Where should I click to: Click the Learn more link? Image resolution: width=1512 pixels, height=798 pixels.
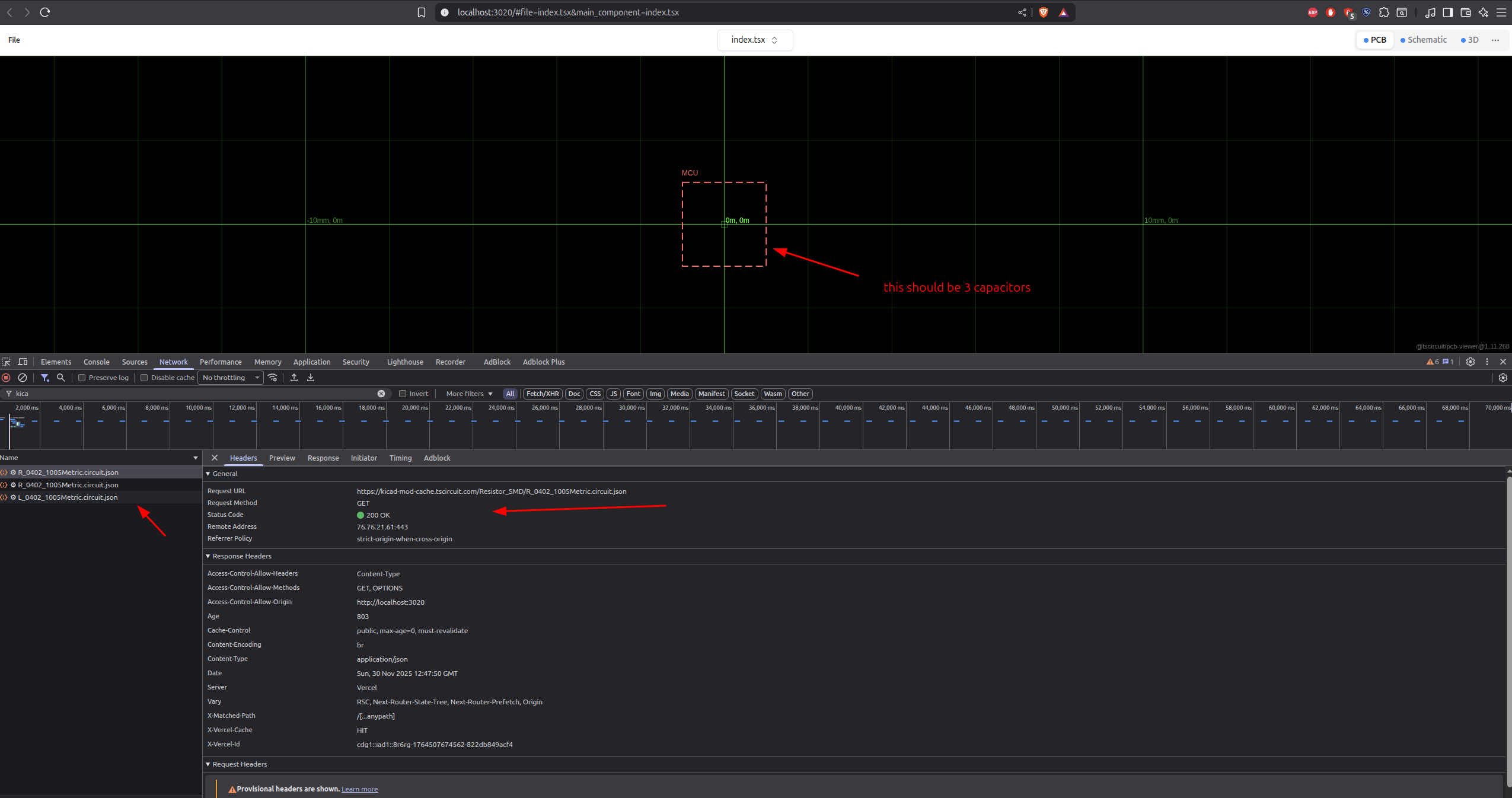359,789
